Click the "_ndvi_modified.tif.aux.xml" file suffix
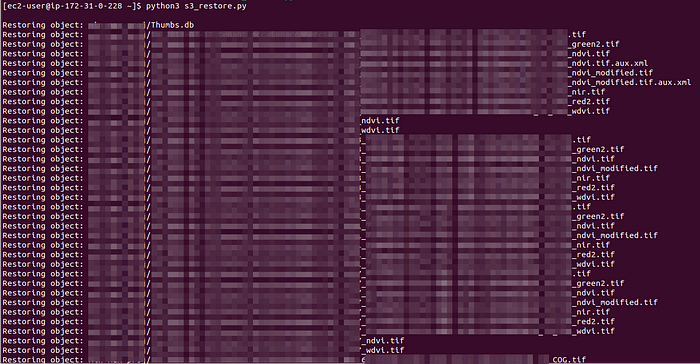Viewport: 700px width, 364px height. pos(629,83)
